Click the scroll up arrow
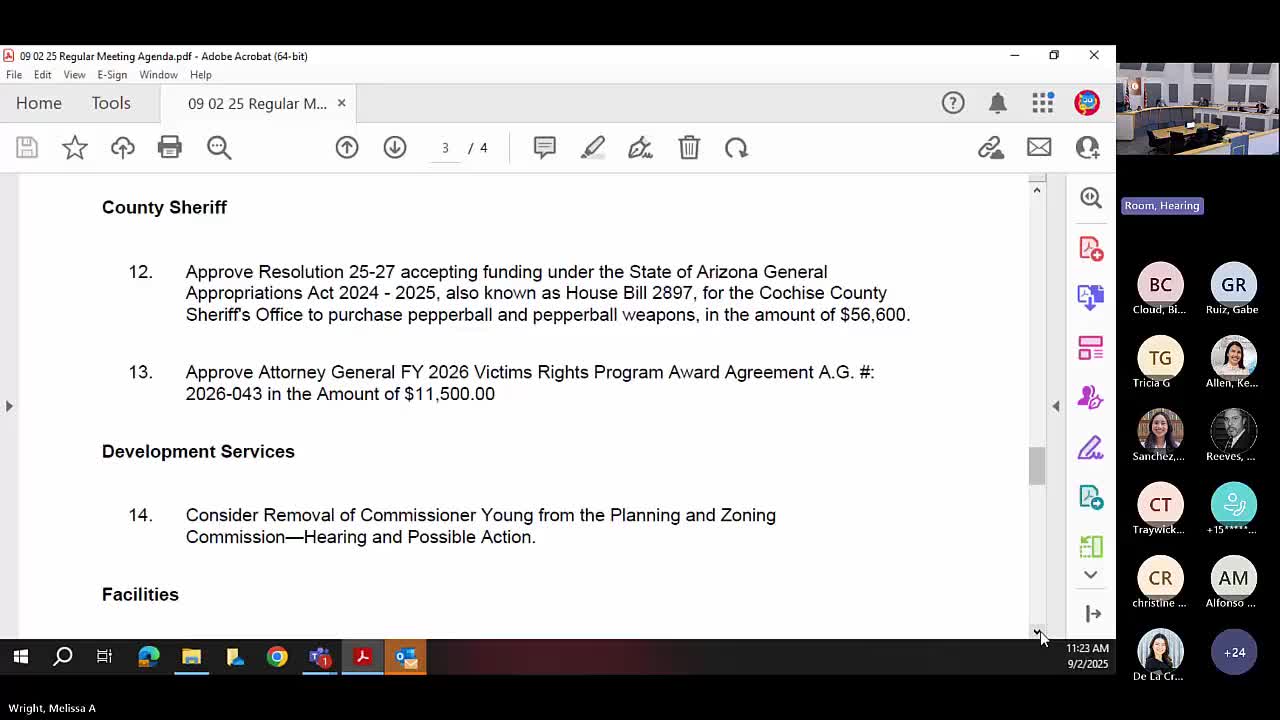 (1037, 189)
